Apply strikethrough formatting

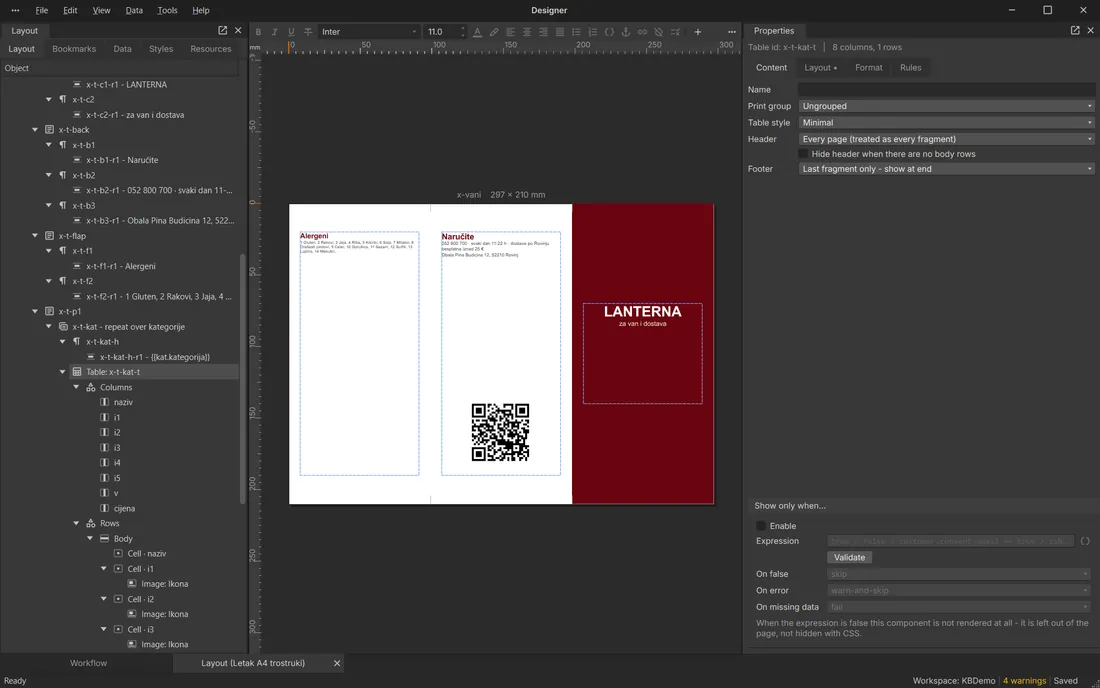[x=308, y=32]
